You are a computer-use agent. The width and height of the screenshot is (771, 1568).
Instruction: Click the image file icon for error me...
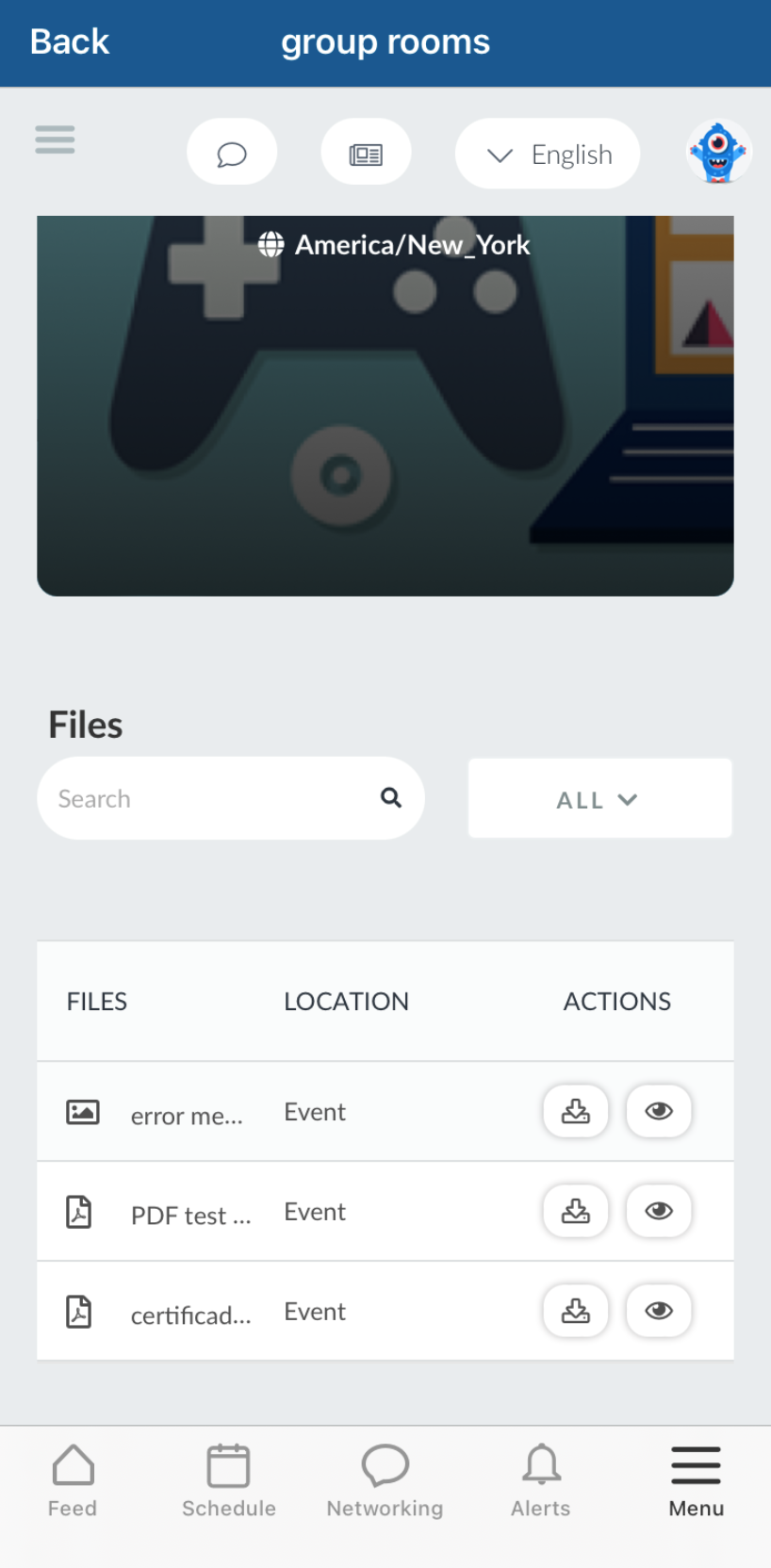83,1112
